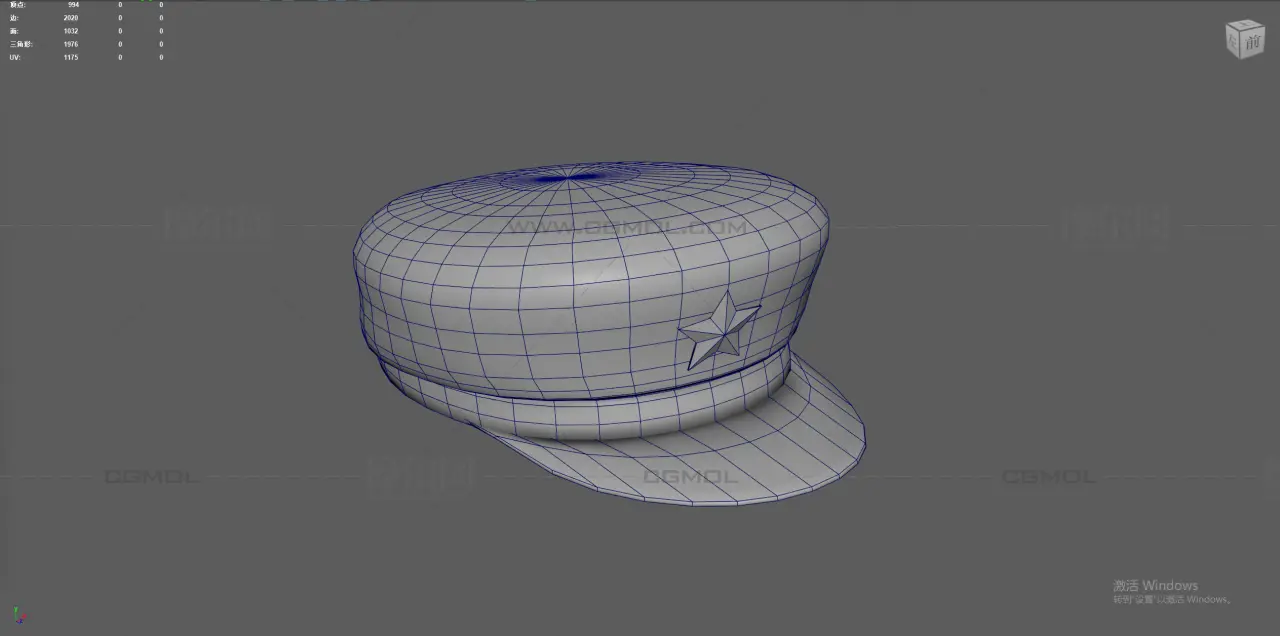Click the top (上) face of the view cube
1280x636 pixels.
point(1245,24)
